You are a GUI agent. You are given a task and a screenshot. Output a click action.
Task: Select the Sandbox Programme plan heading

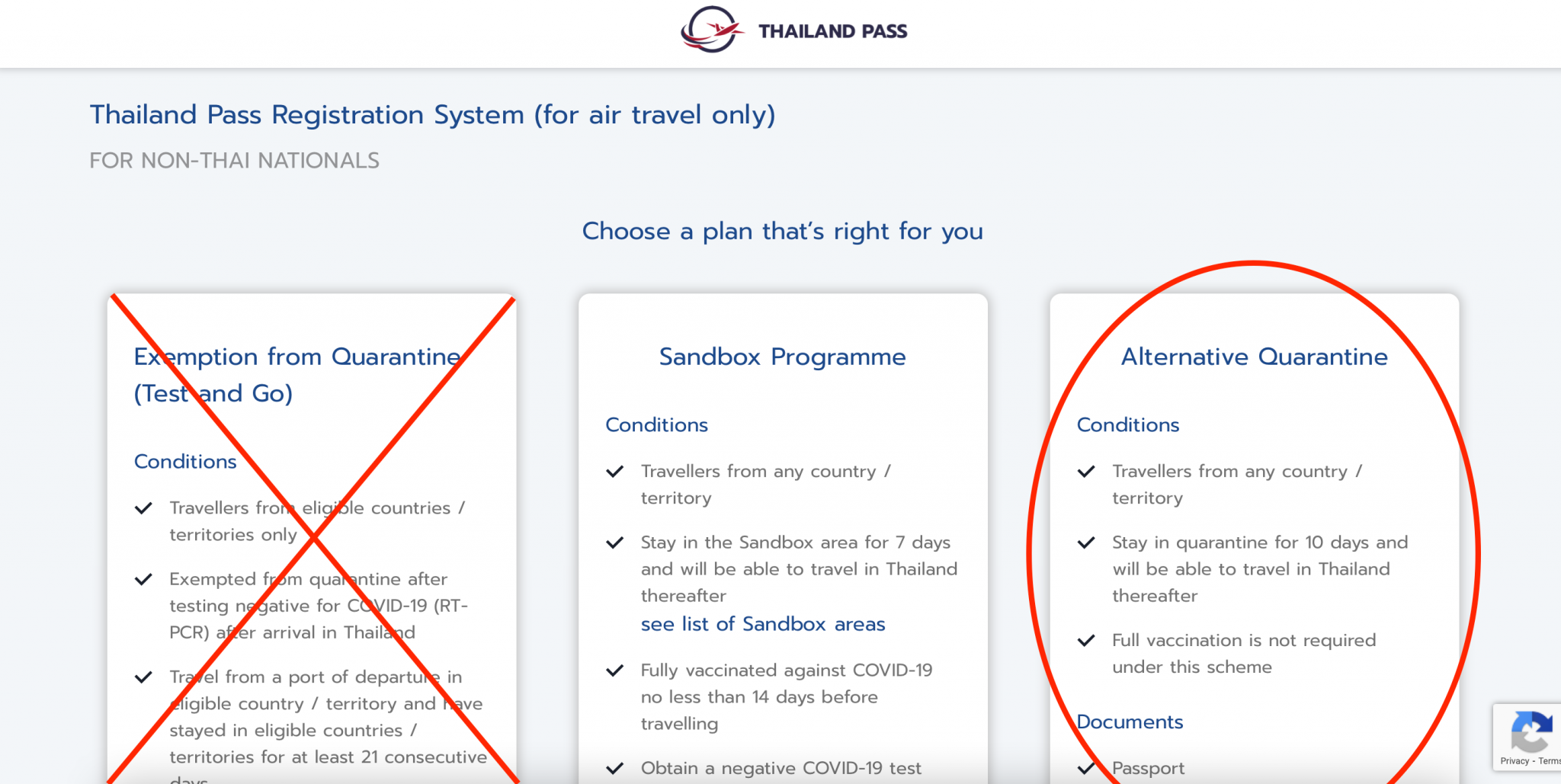tap(782, 357)
